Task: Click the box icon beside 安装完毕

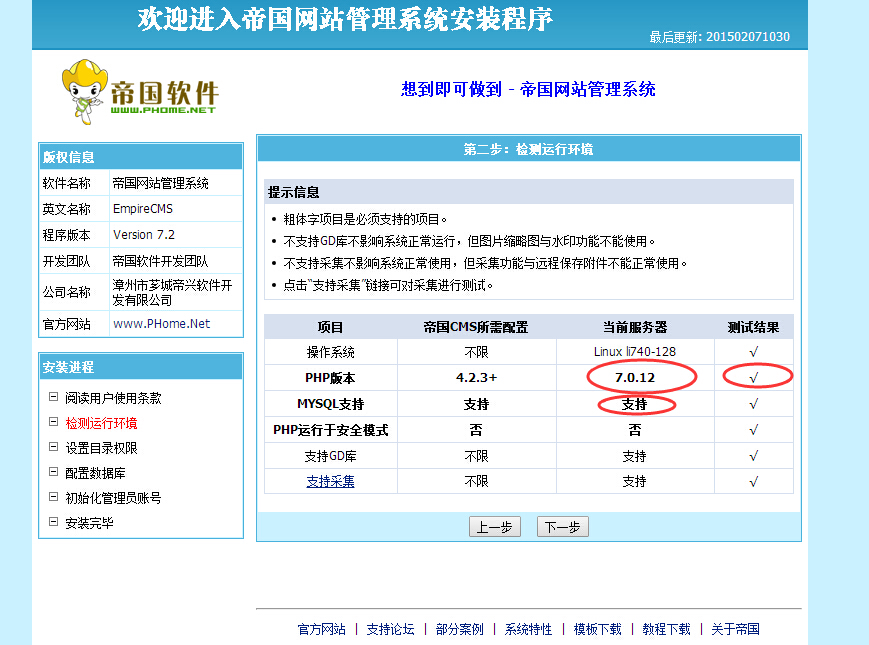Action: pyautogui.click(x=53, y=521)
